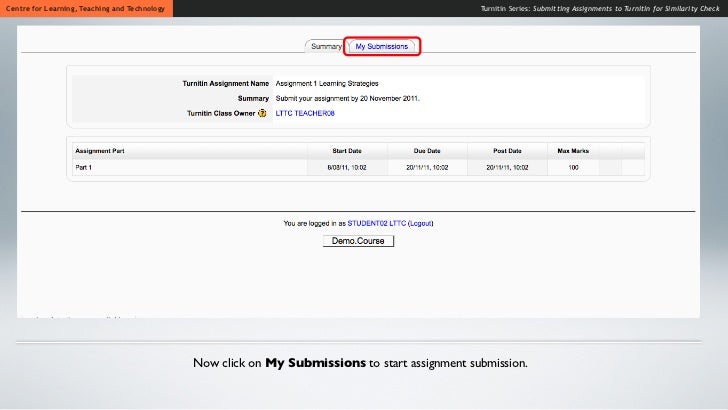This screenshot has height=410, width=728.
Task: Click the Post Date column header
Action: (x=507, y=151)
